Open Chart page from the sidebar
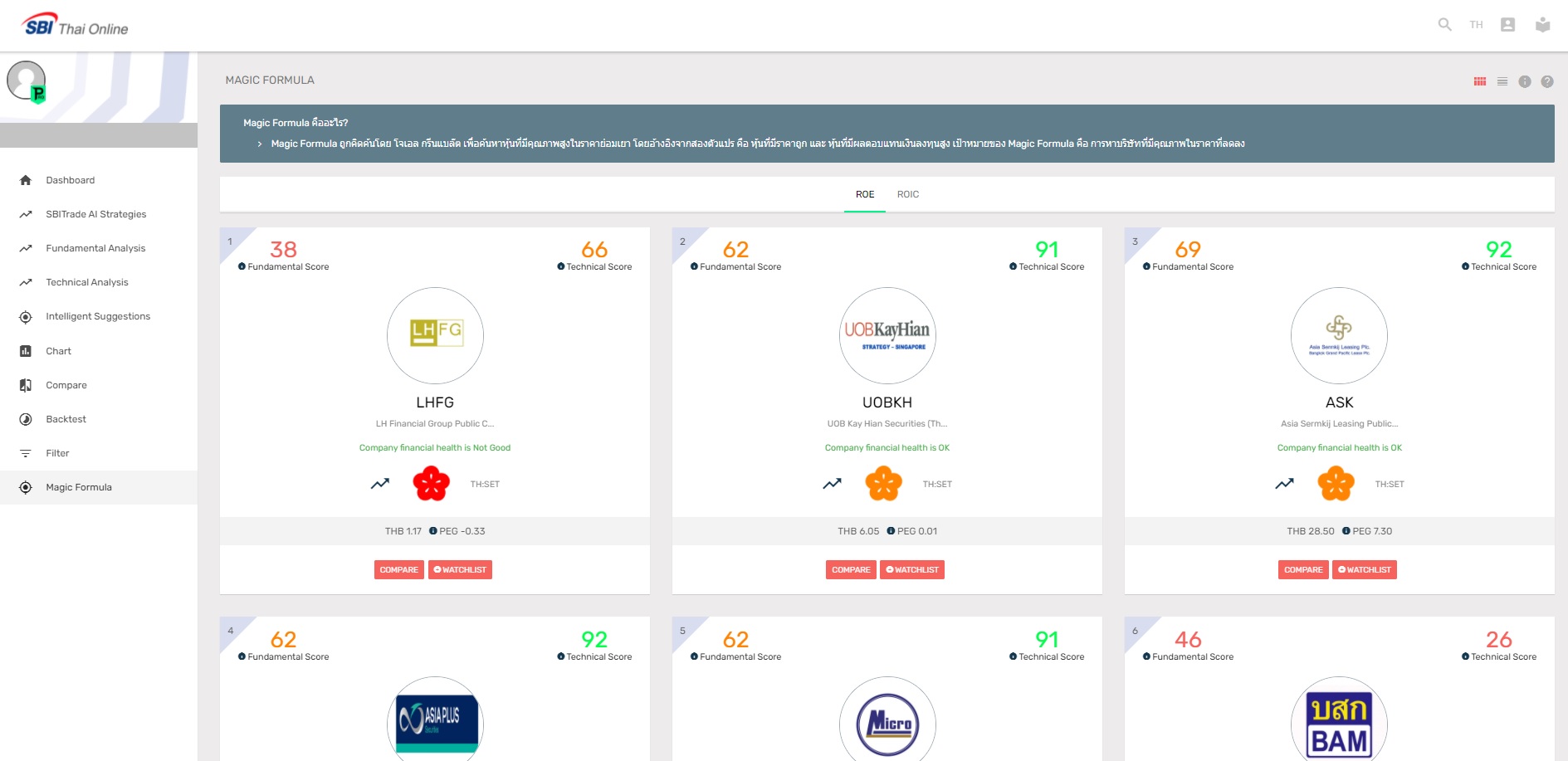 (98, 351)
